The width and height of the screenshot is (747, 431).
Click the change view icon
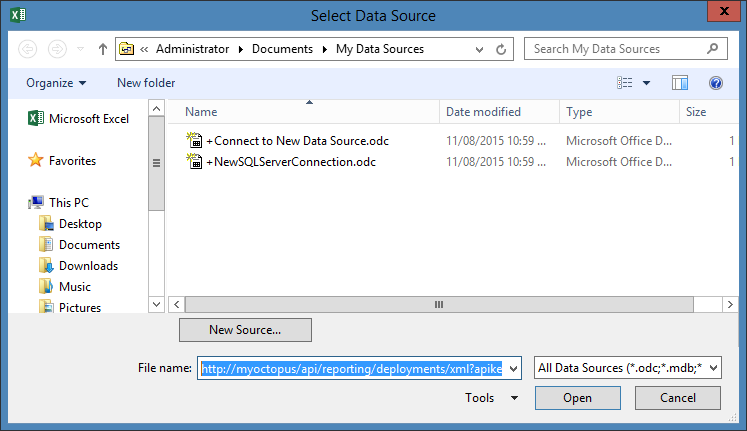[x=626, y=83]
